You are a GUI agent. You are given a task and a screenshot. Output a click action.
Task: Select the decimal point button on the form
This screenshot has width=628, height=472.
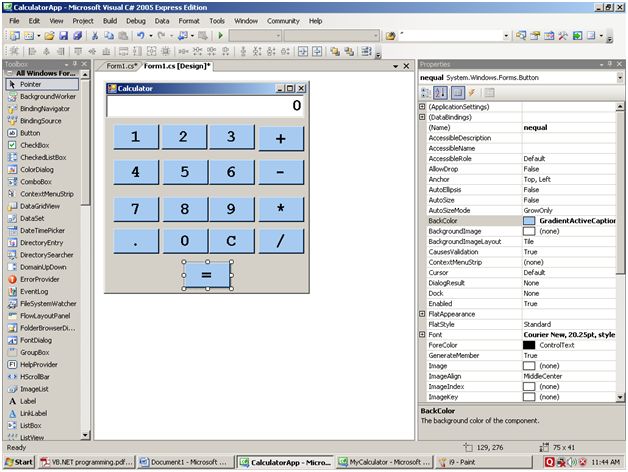(x=135, y=241)
